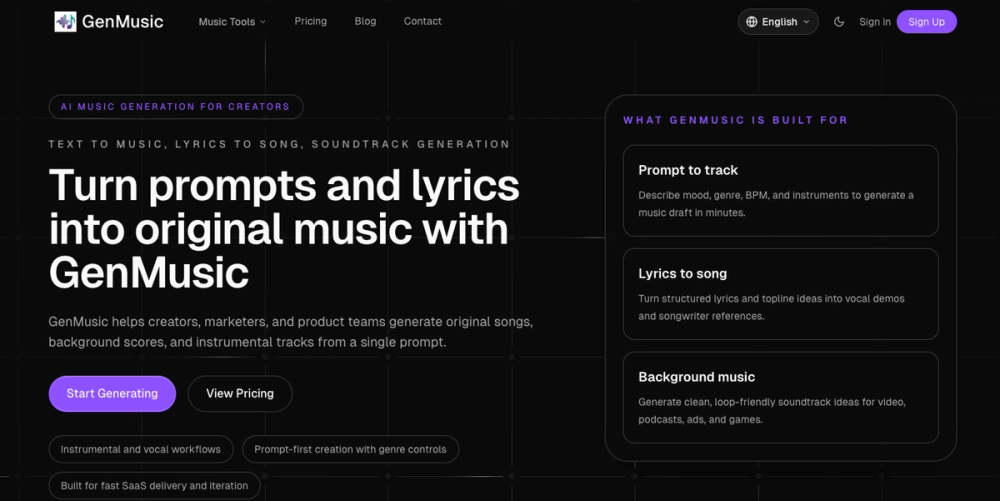
Task: Click Text to Music, Lyrics to Song subtitle
Action: (x=279, y=144)
